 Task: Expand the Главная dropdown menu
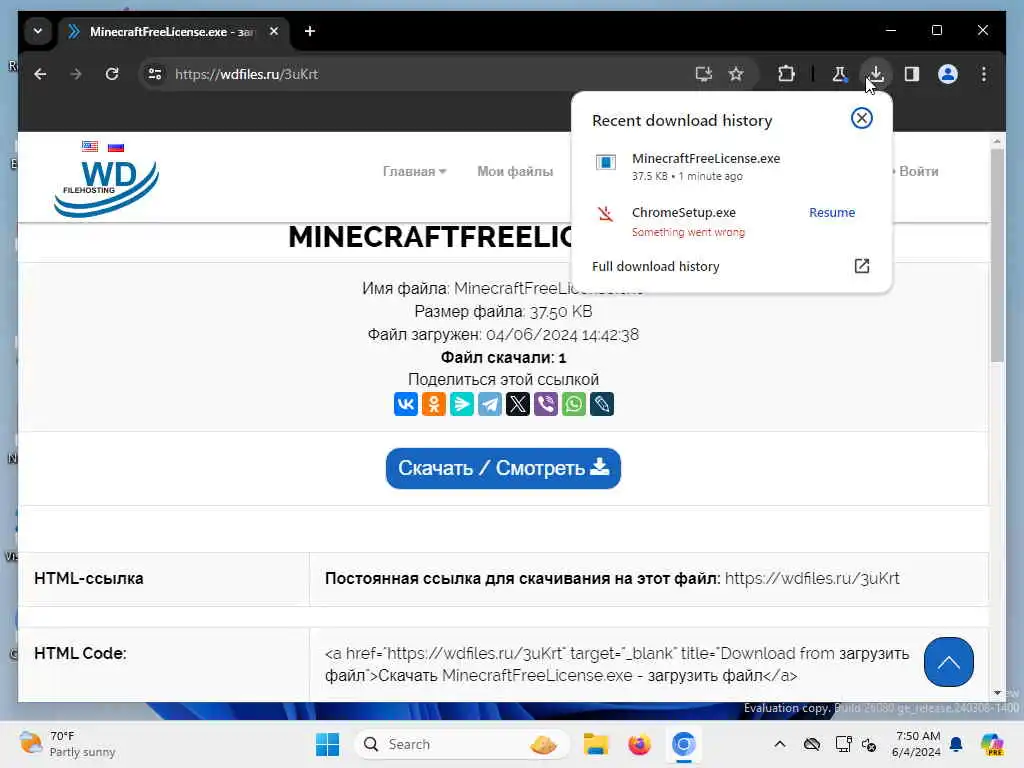click(414, 171)
